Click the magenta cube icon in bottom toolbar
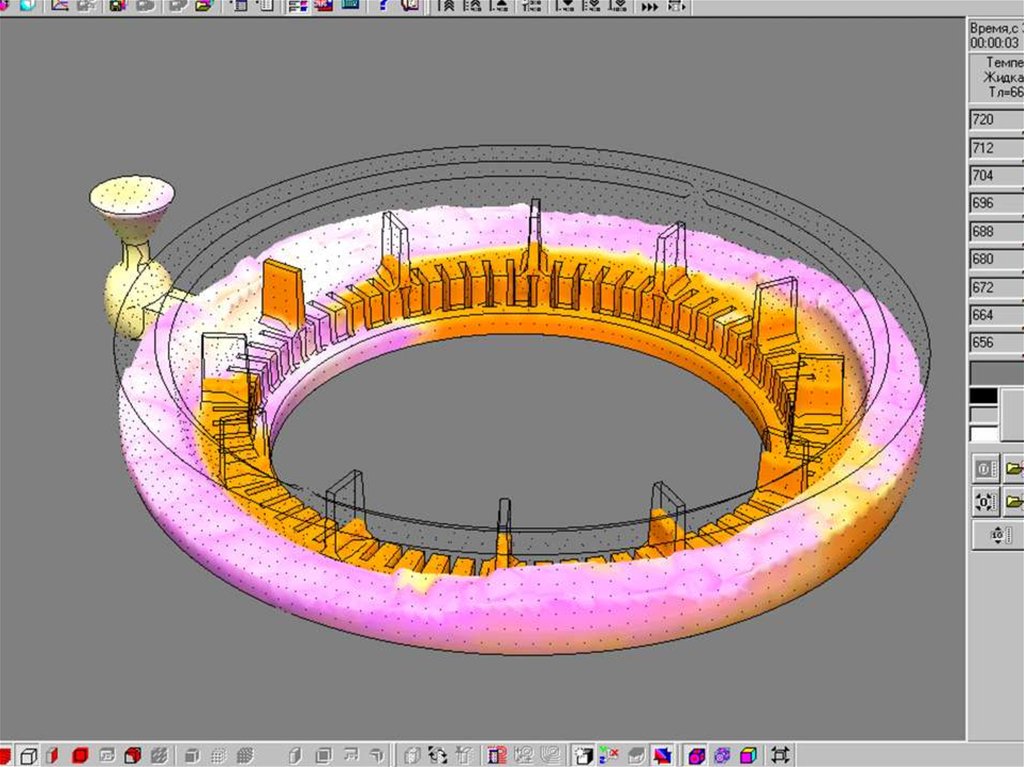This screenshot has width=1024, height=767. tap(697, 755)
